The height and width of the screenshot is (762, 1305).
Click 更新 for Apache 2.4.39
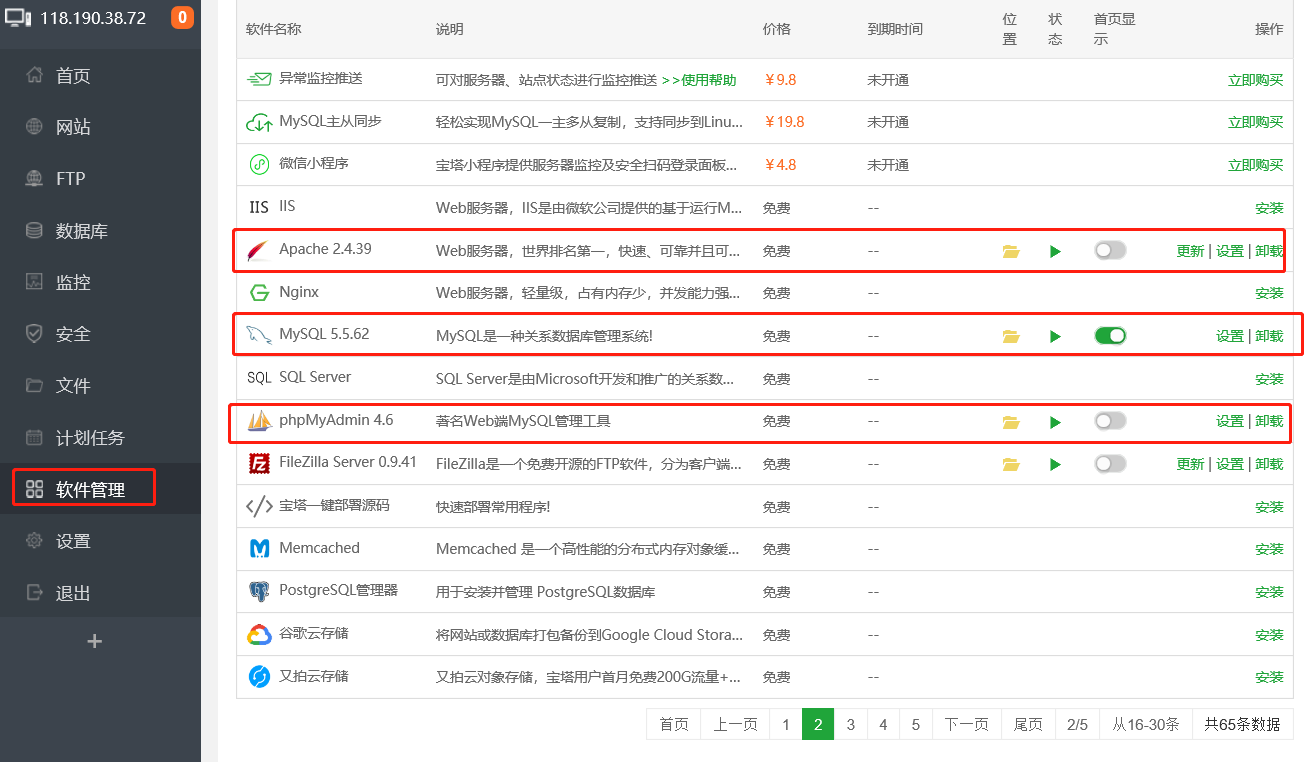coord(1190,251)
